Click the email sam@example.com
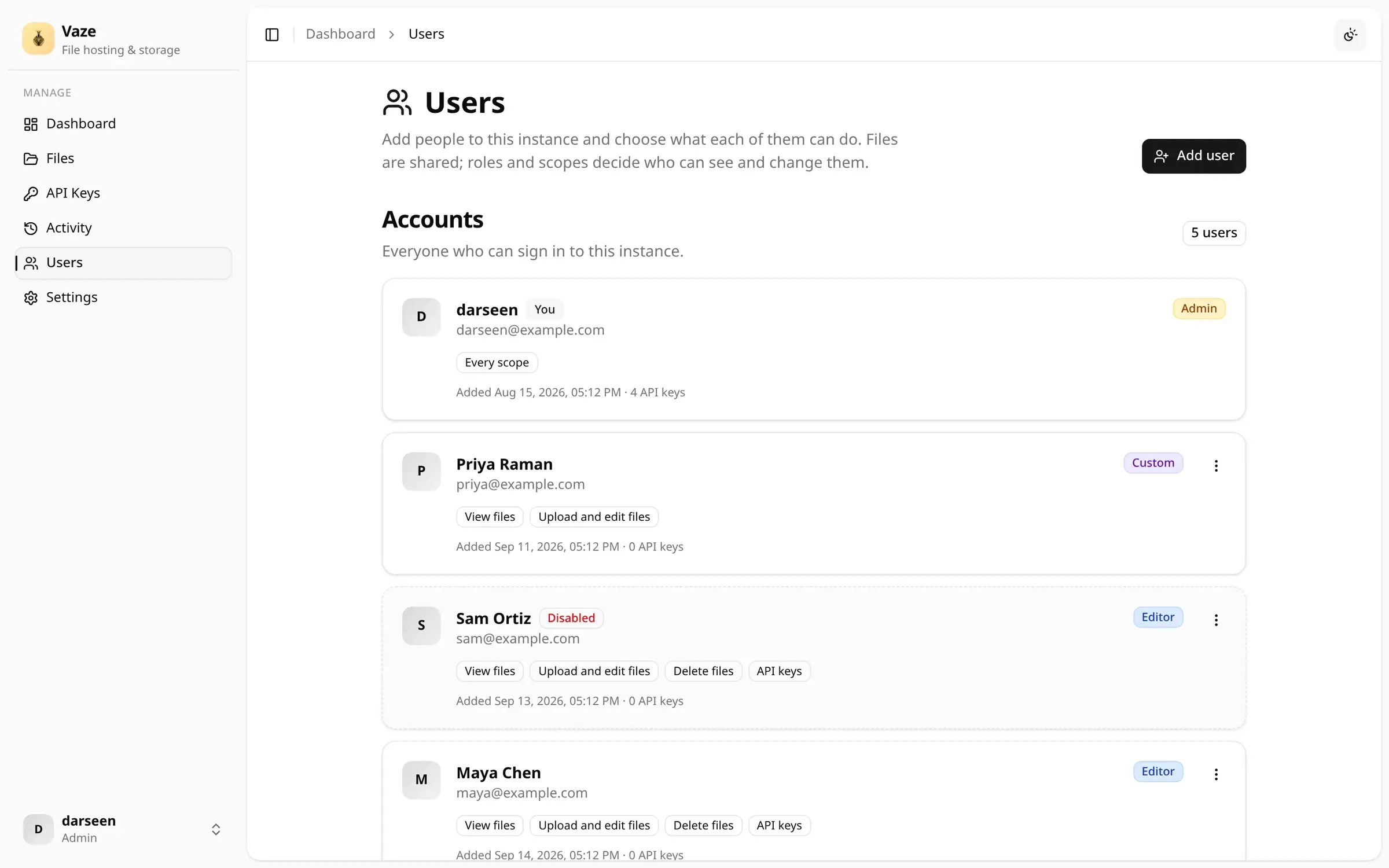 coord(517,639)
